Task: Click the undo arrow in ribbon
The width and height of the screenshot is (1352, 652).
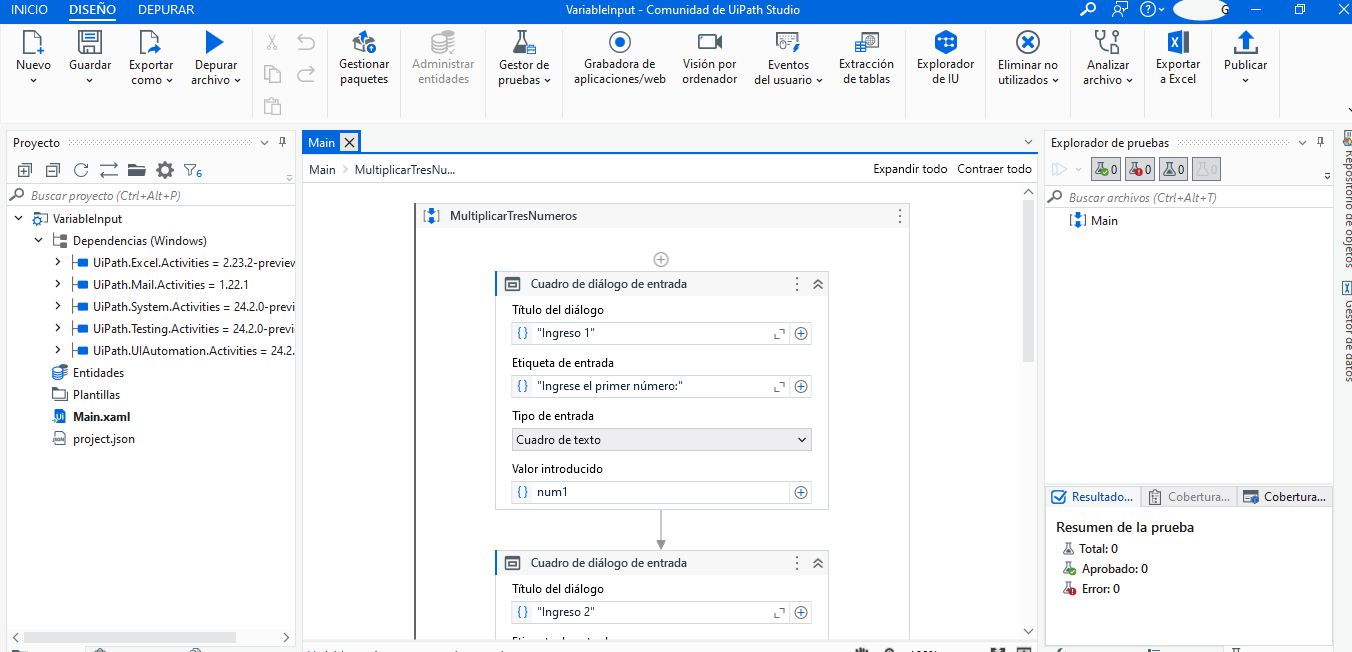Action: pyautogui.click(x=306, y=42)
